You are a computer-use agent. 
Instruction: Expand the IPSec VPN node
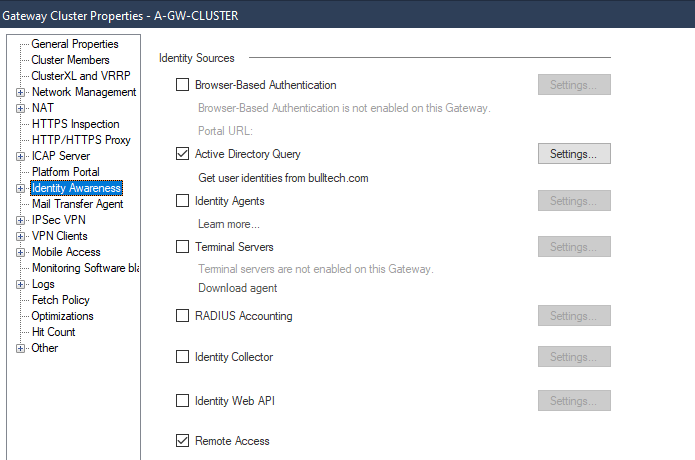tap(20, 220)
